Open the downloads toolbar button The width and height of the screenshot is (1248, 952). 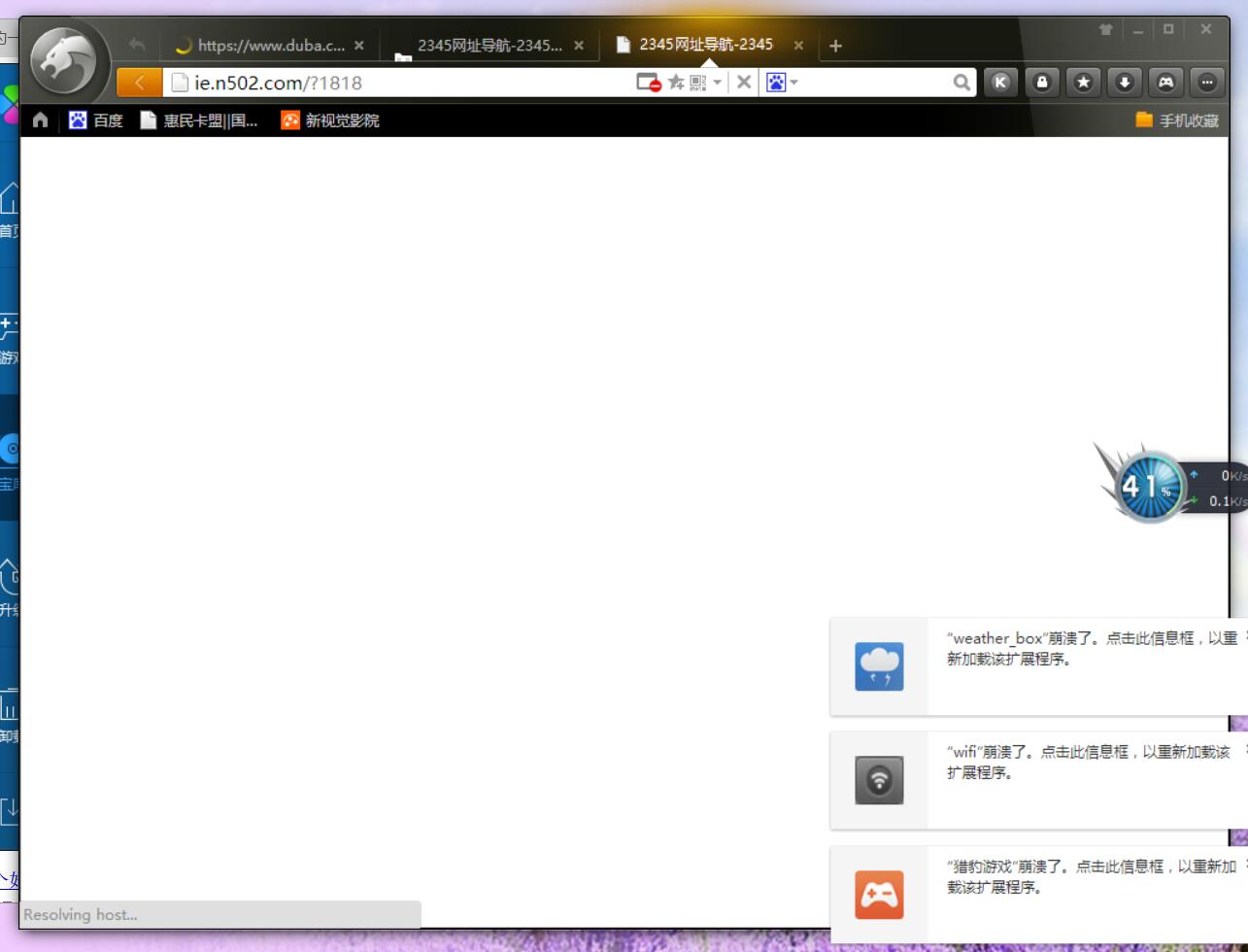click(x=1125, y=83)
